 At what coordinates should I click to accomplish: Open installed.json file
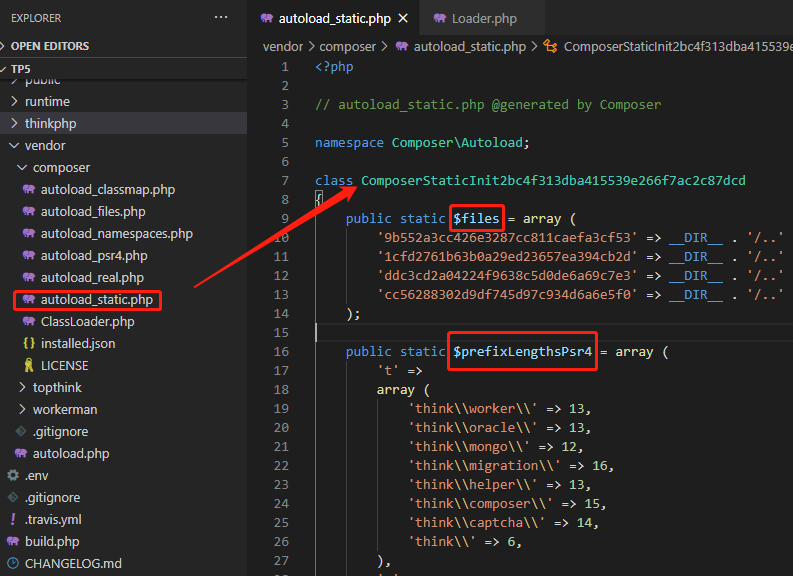coord(78,343)
